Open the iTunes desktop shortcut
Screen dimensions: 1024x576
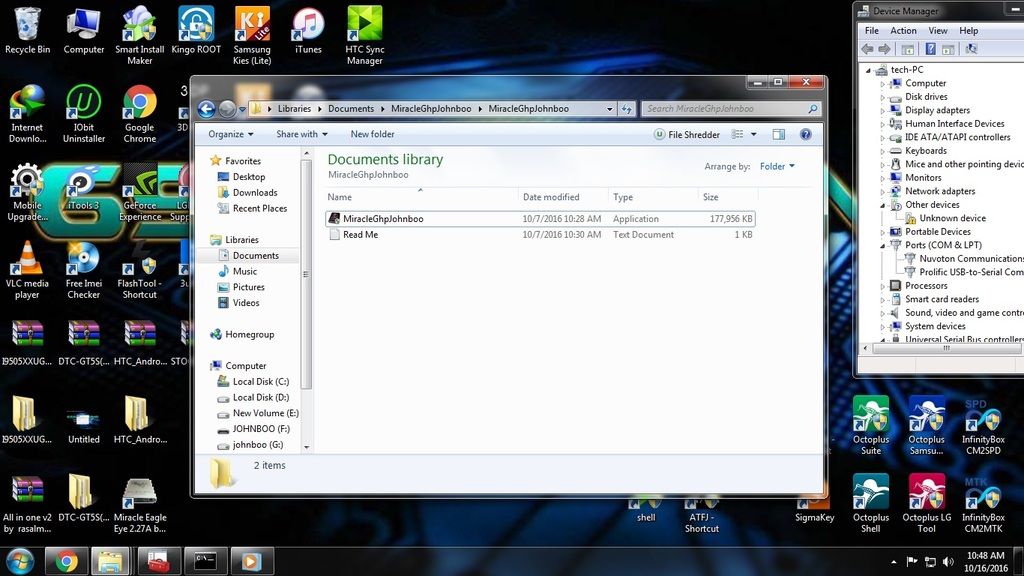tap(308, 26)
